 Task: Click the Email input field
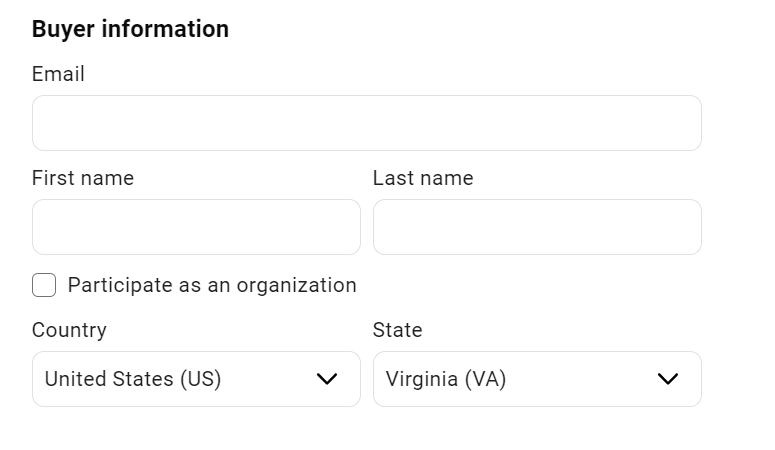pos(366,123)
